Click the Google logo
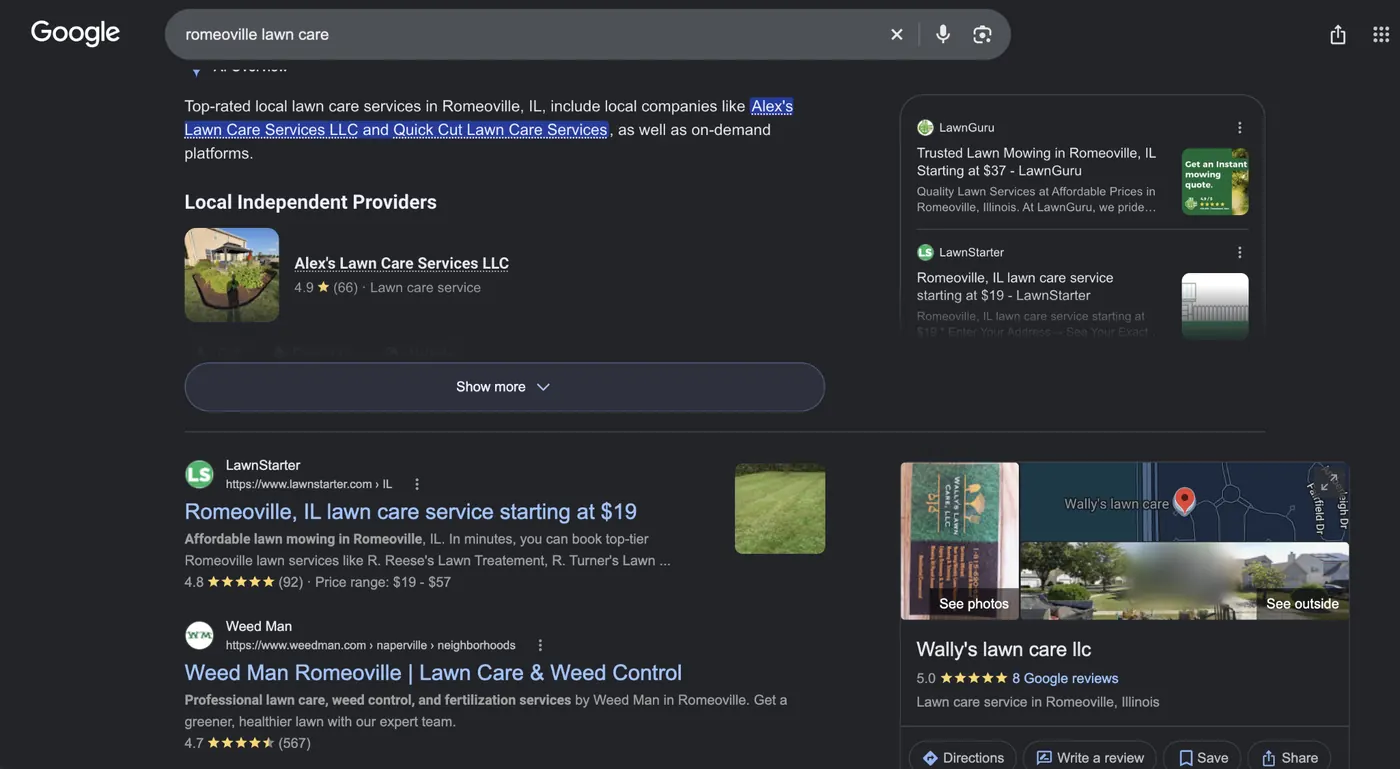This screenshot has width=1400, height=769. point(76,33)
